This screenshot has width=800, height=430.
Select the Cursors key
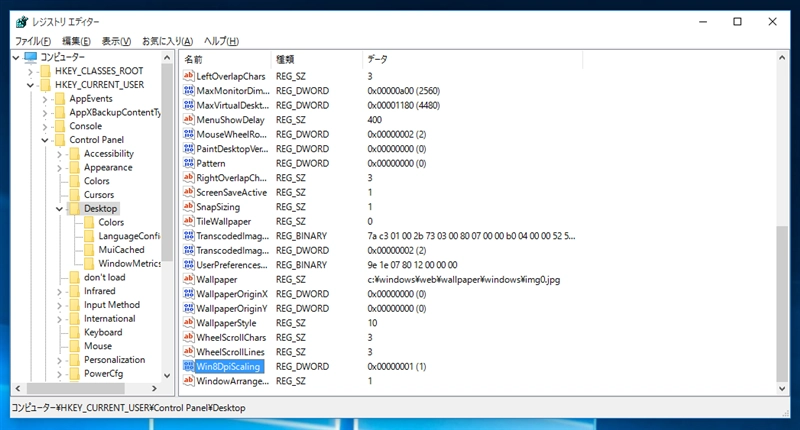point(99,195)
